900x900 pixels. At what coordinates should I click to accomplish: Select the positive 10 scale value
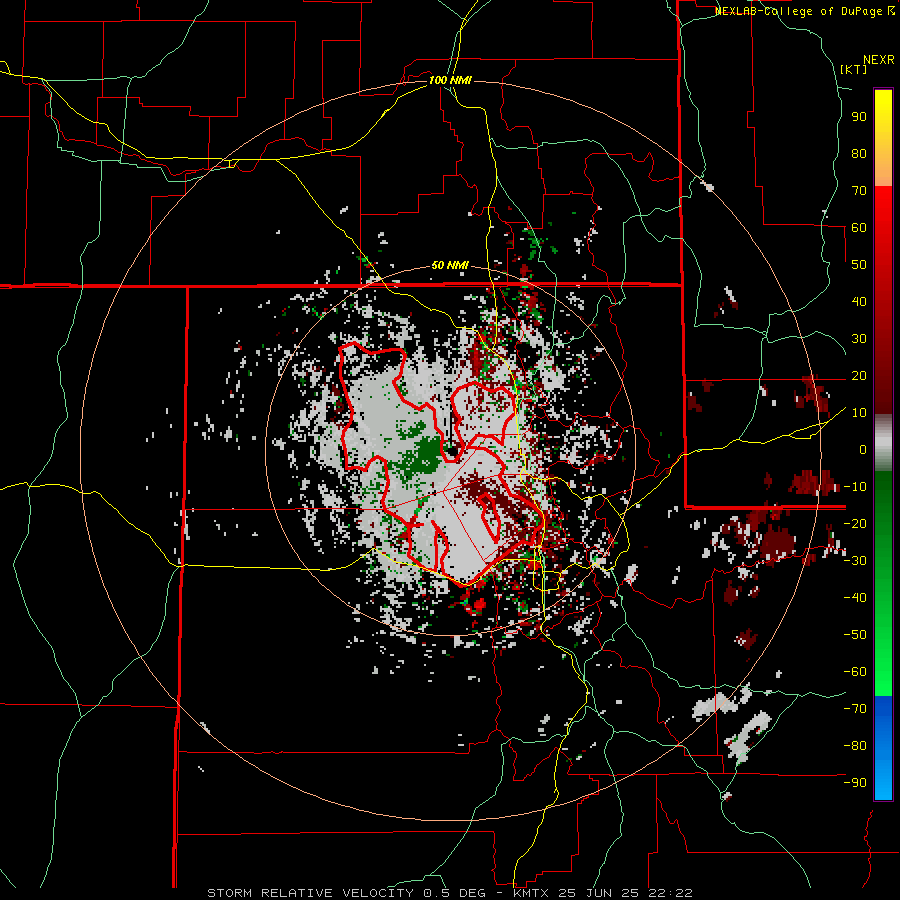tap(859, 413)
